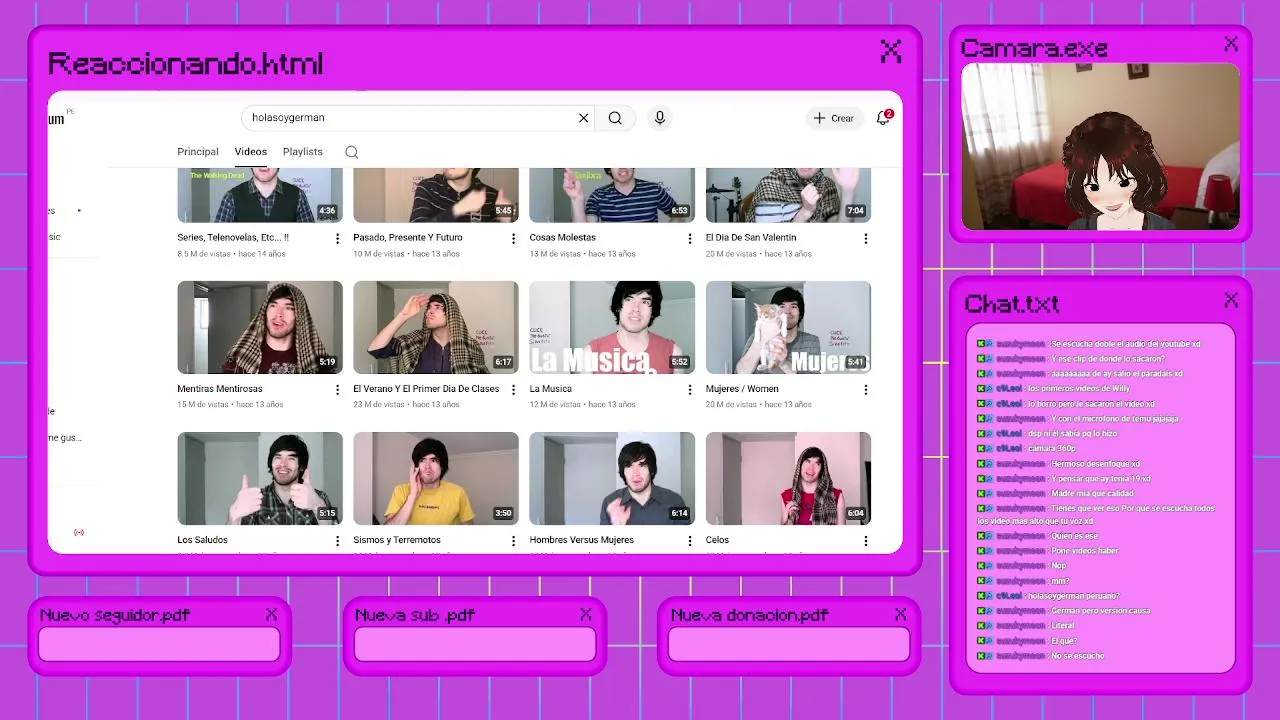This screenshot has width=1280, height=720.
Task: Open La Musica title link
Action: 551,389
